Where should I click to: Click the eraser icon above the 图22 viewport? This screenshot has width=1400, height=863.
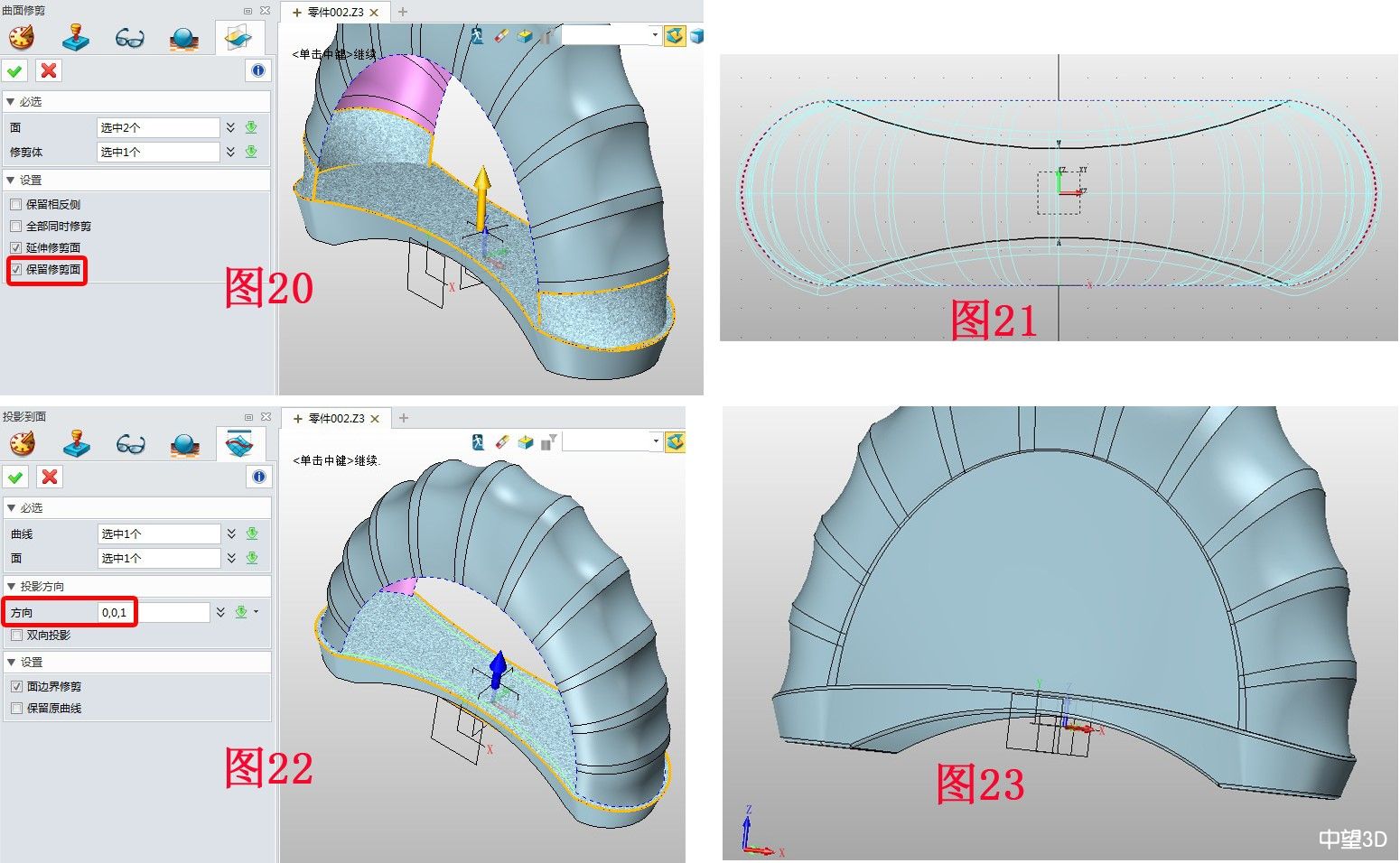tap(502, 440)
